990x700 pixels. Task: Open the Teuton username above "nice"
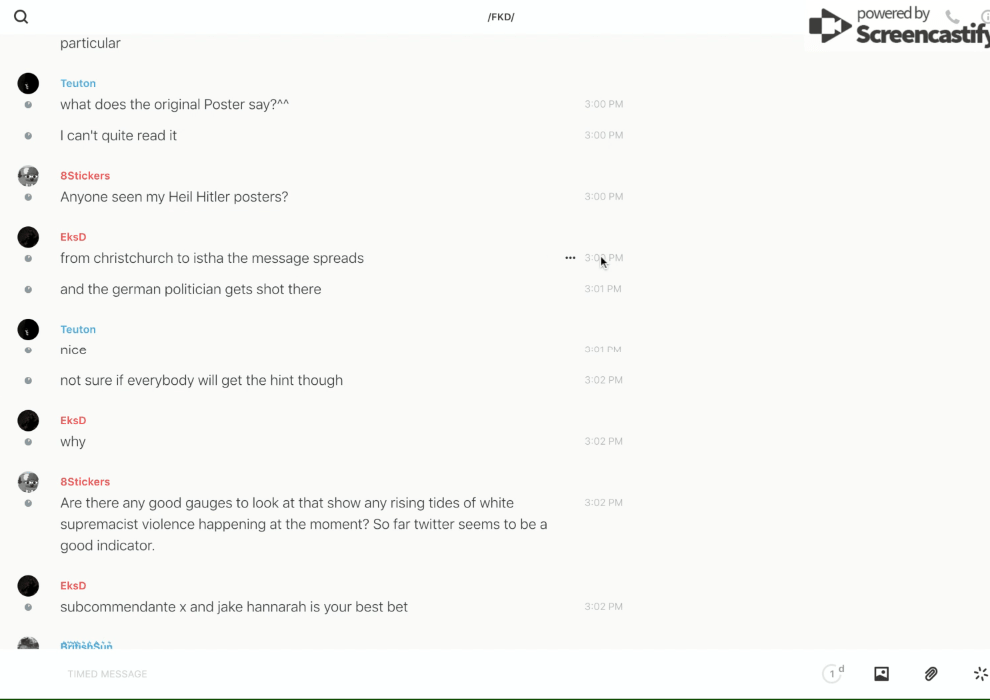coord(78,329)
